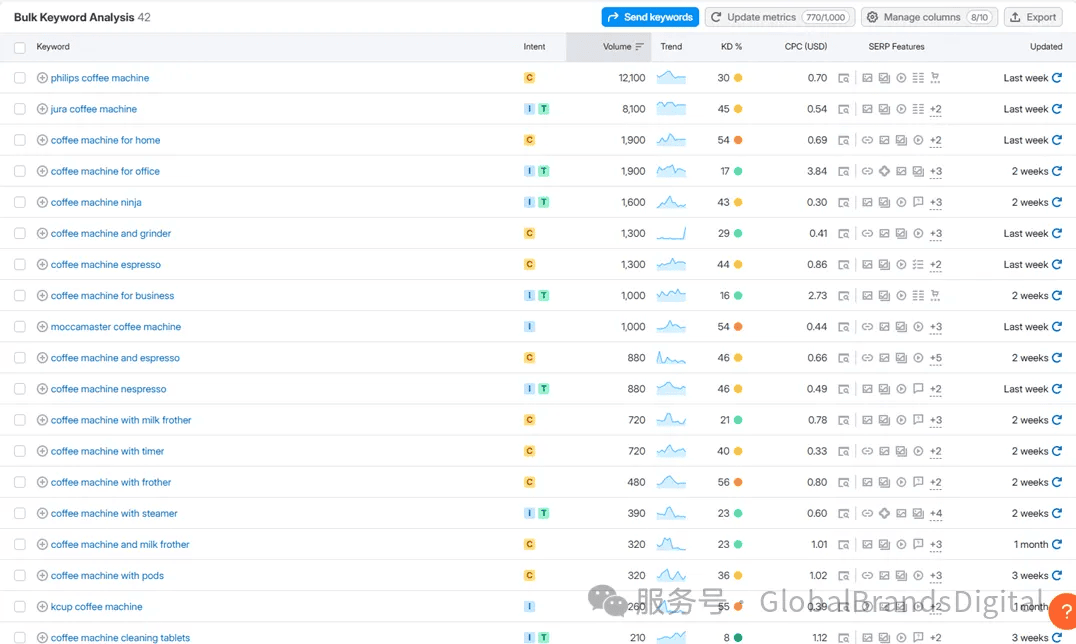Click the trend sparkline for coffee machine espresso
This screenshot has width=1076, height=644.
pyautogui.click(x=671, y=264)
